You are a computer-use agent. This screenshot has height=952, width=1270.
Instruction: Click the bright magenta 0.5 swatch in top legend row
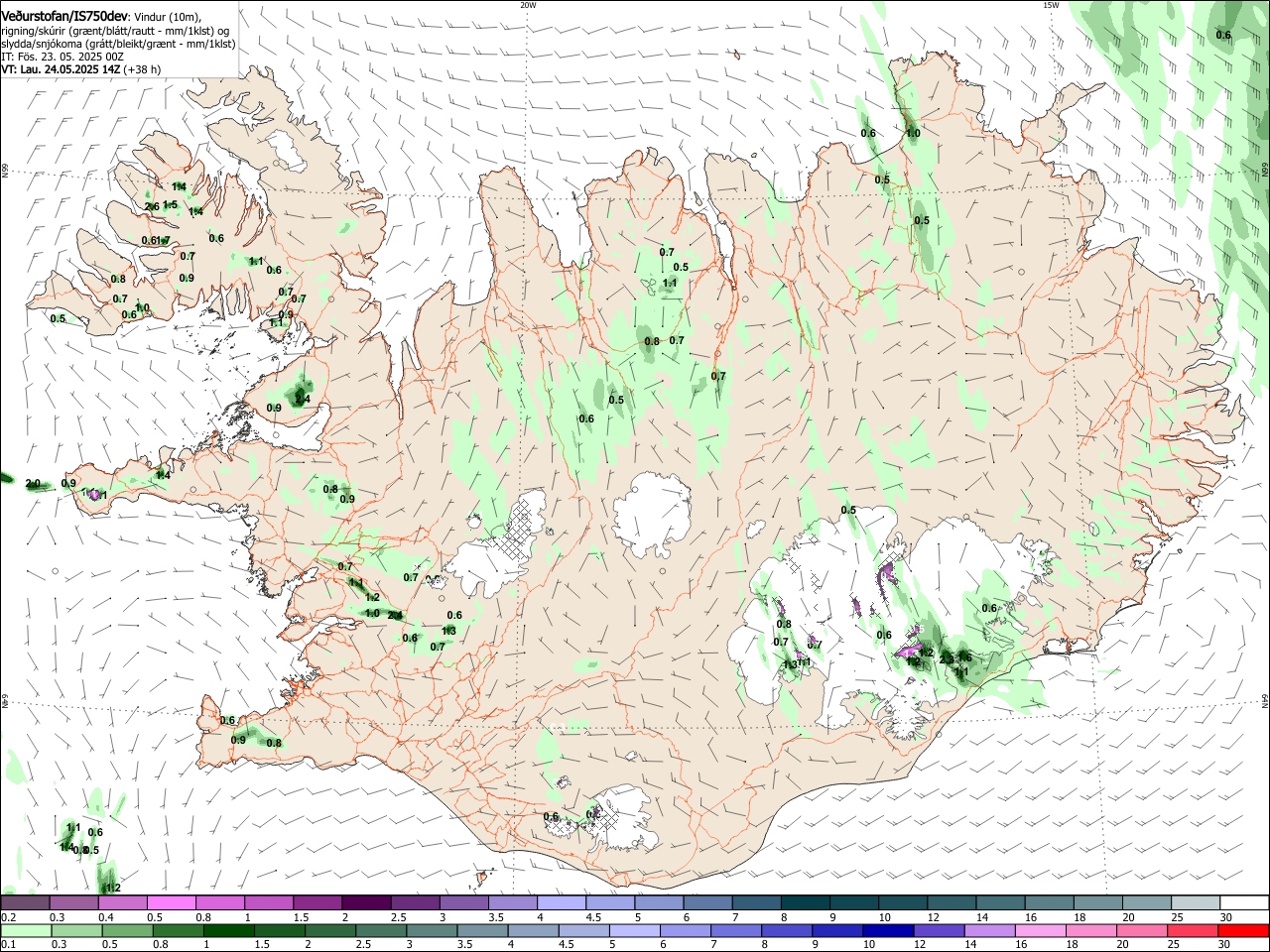172,902
